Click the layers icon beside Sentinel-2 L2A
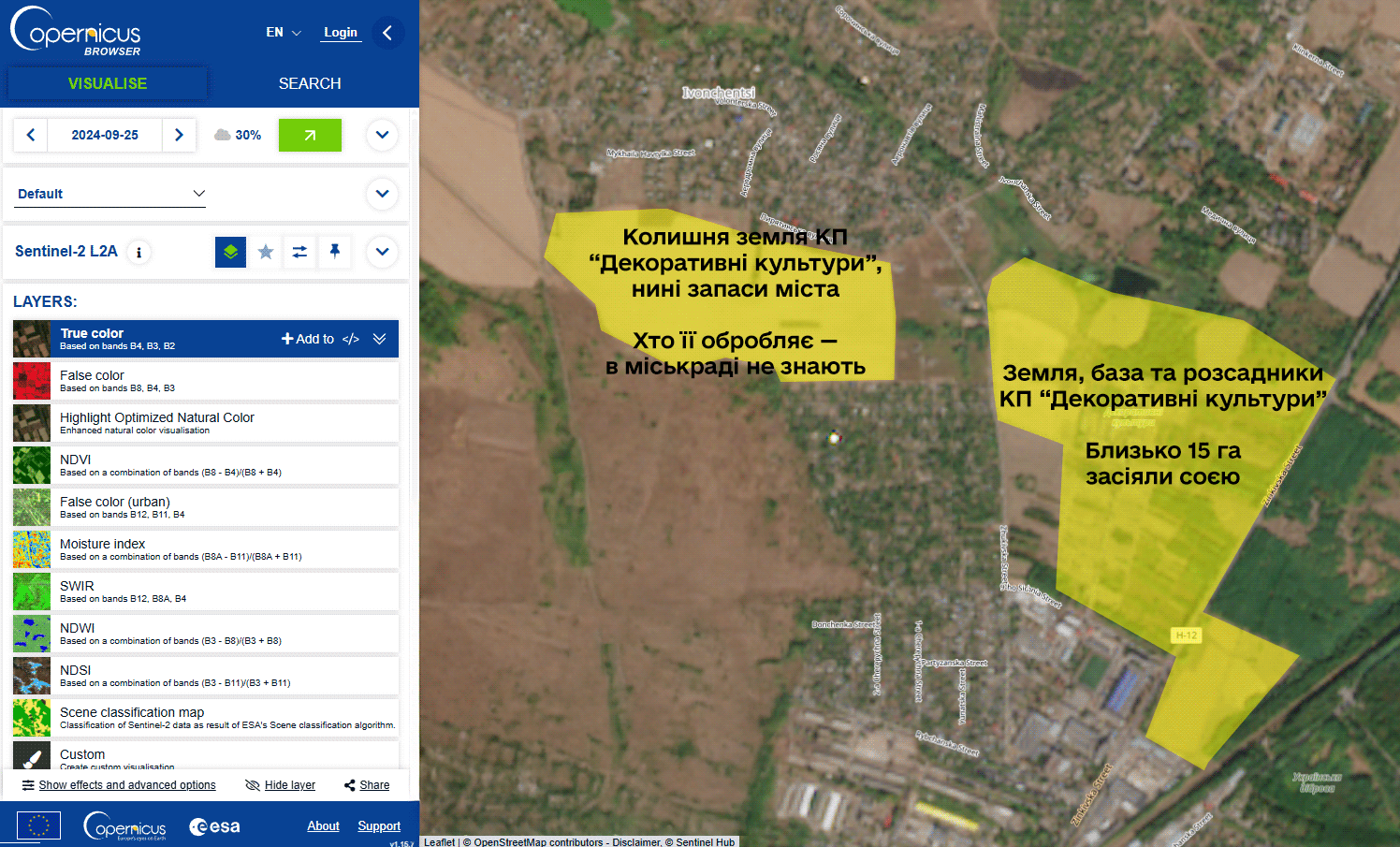 point(230,252)
